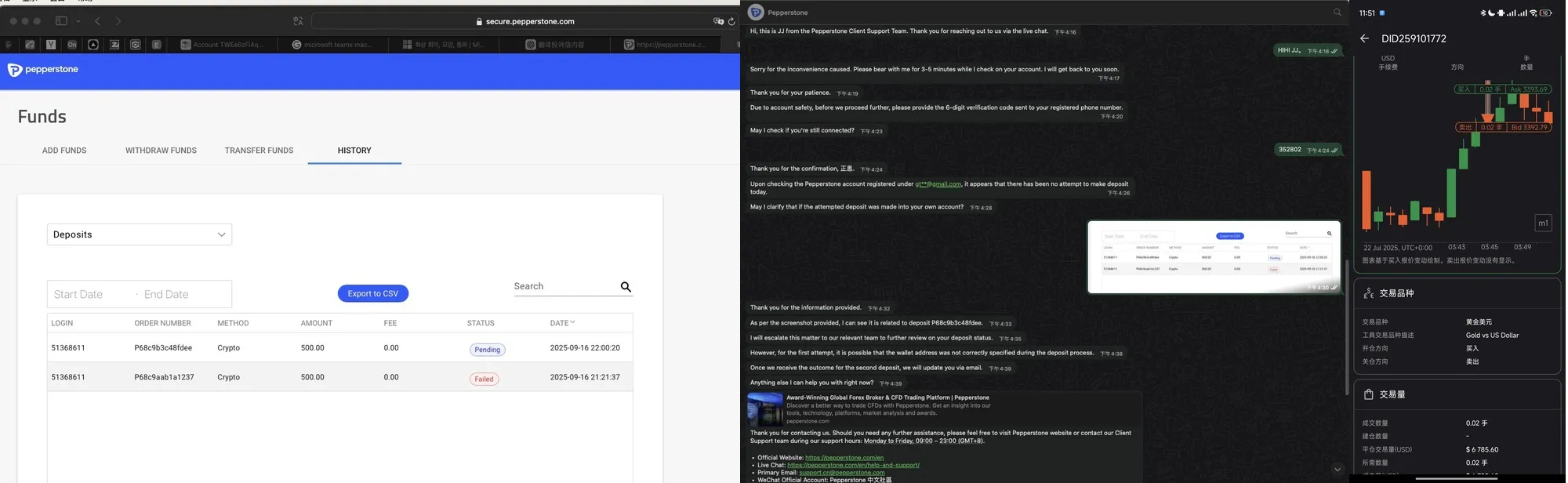Screen dimensions: 1568x483
Task: Click the translation icon inside the address bar
Action: tap(718, 21)
